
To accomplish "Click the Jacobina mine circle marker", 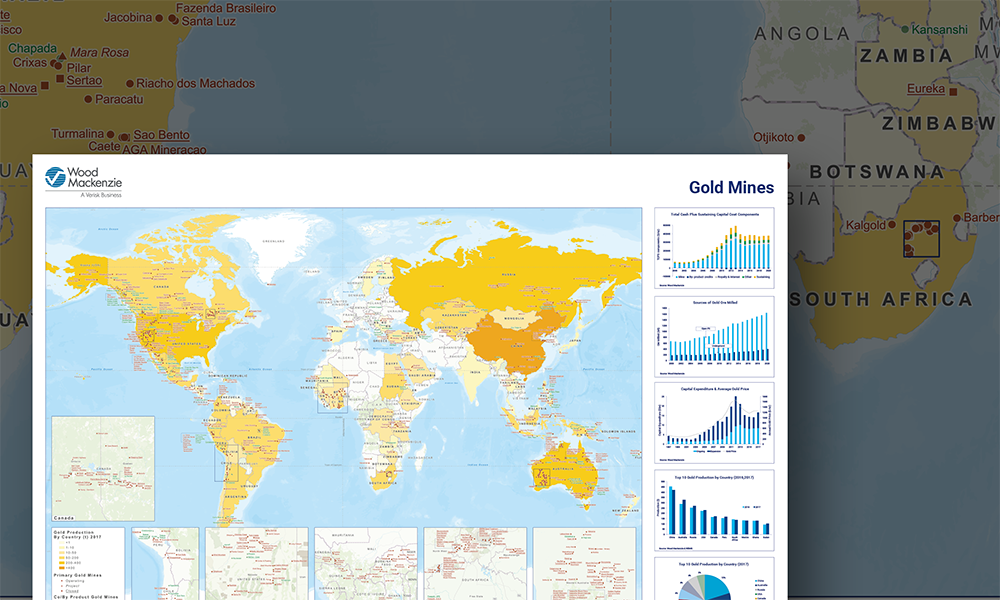I will (161, 18).
